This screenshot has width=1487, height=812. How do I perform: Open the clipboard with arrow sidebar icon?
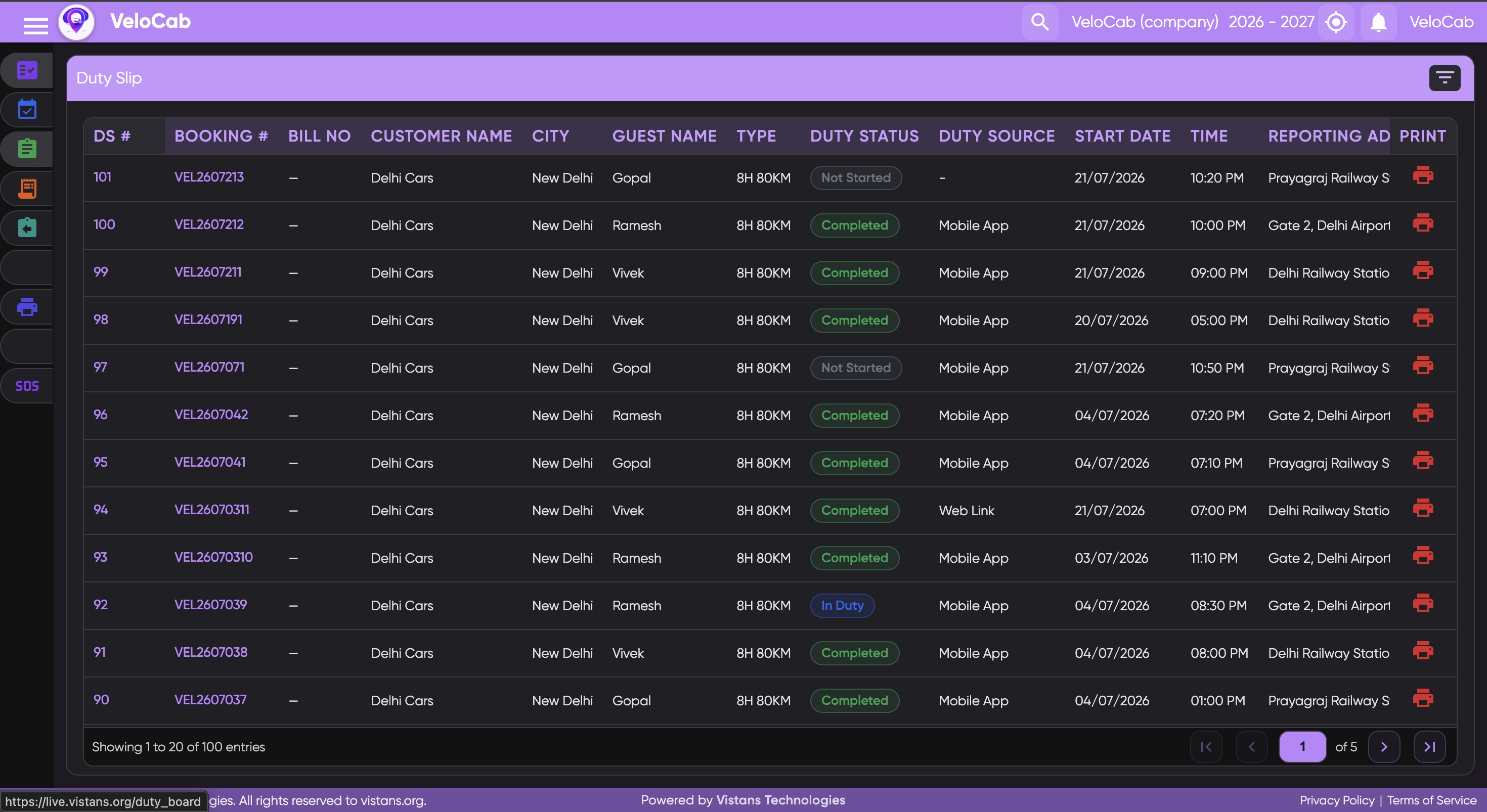pos(27,228)
